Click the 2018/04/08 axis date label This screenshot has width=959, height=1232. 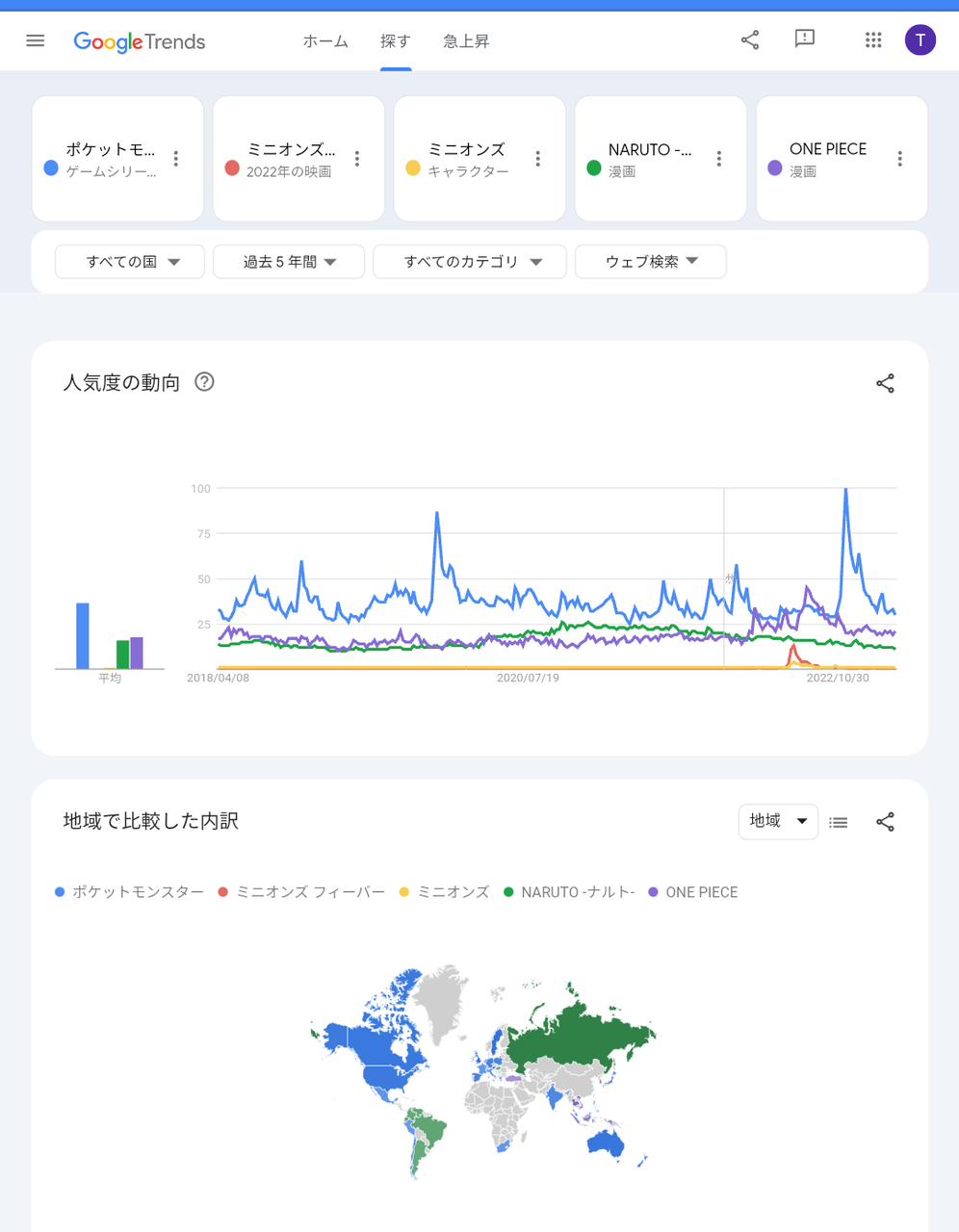pos(218,678)
